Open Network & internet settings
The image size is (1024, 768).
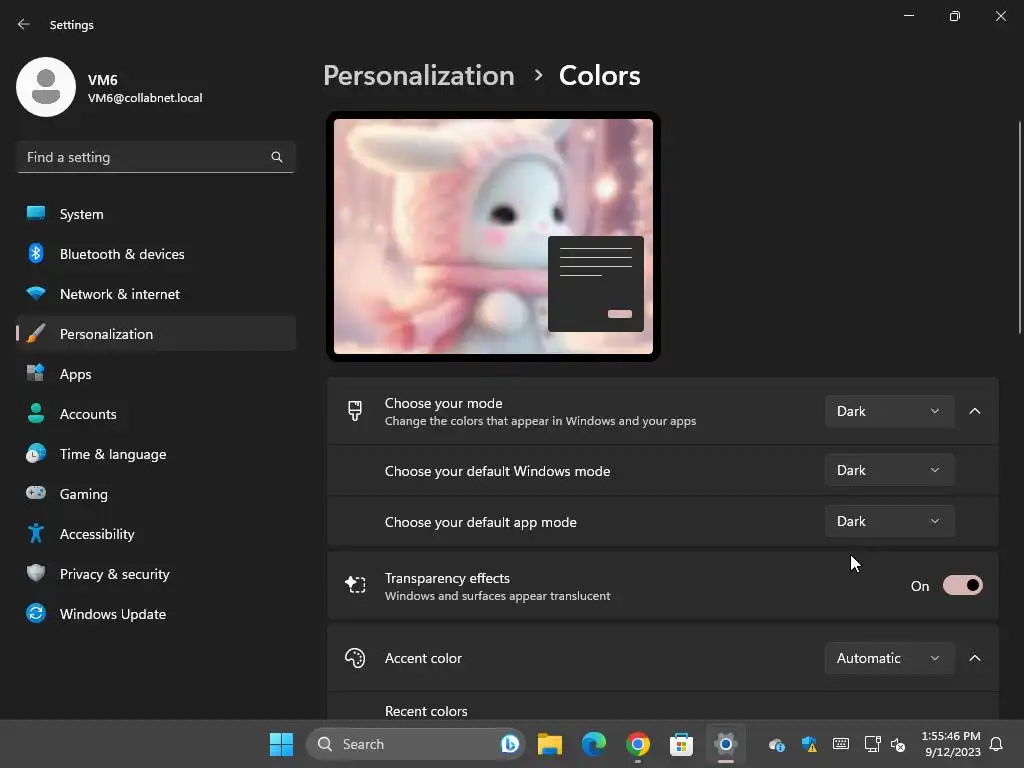(155, 294)
